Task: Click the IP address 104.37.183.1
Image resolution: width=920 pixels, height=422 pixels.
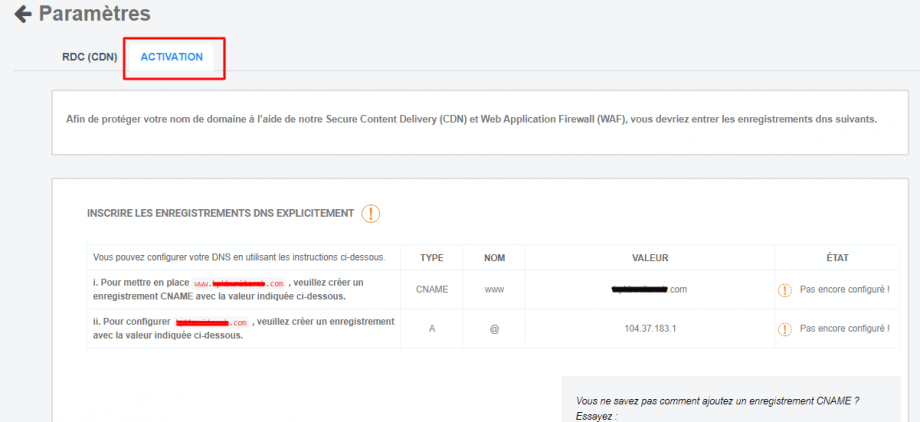Action: click(649, 329)
